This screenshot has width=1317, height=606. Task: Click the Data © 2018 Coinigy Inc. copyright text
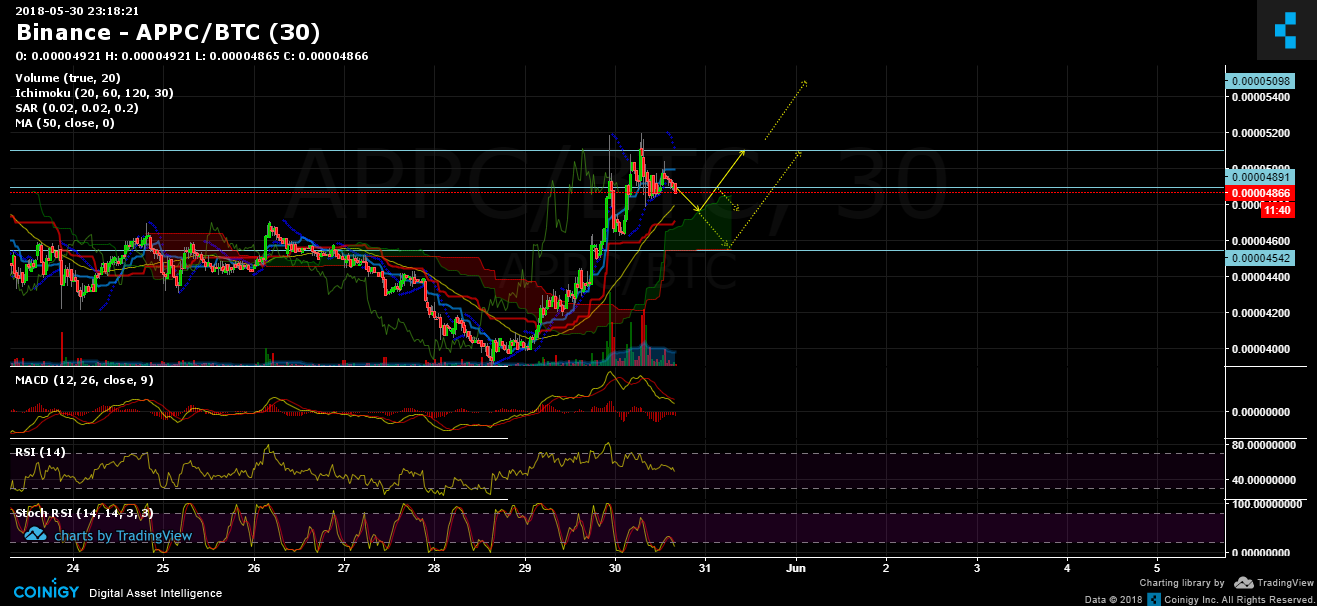(1200, 599)
